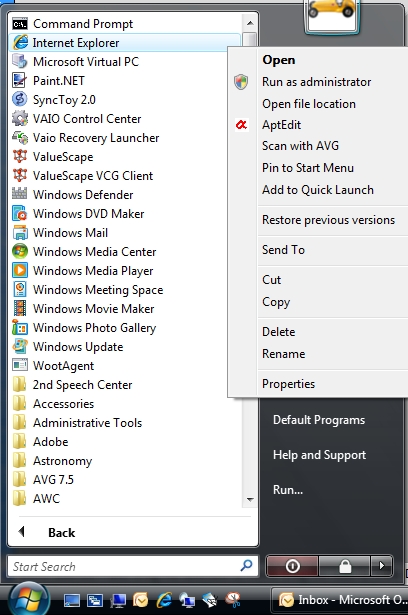Click the Show Desktop Quick Launch icon
The width and height of the screenshot is (408, 615).
coord(72,600)
